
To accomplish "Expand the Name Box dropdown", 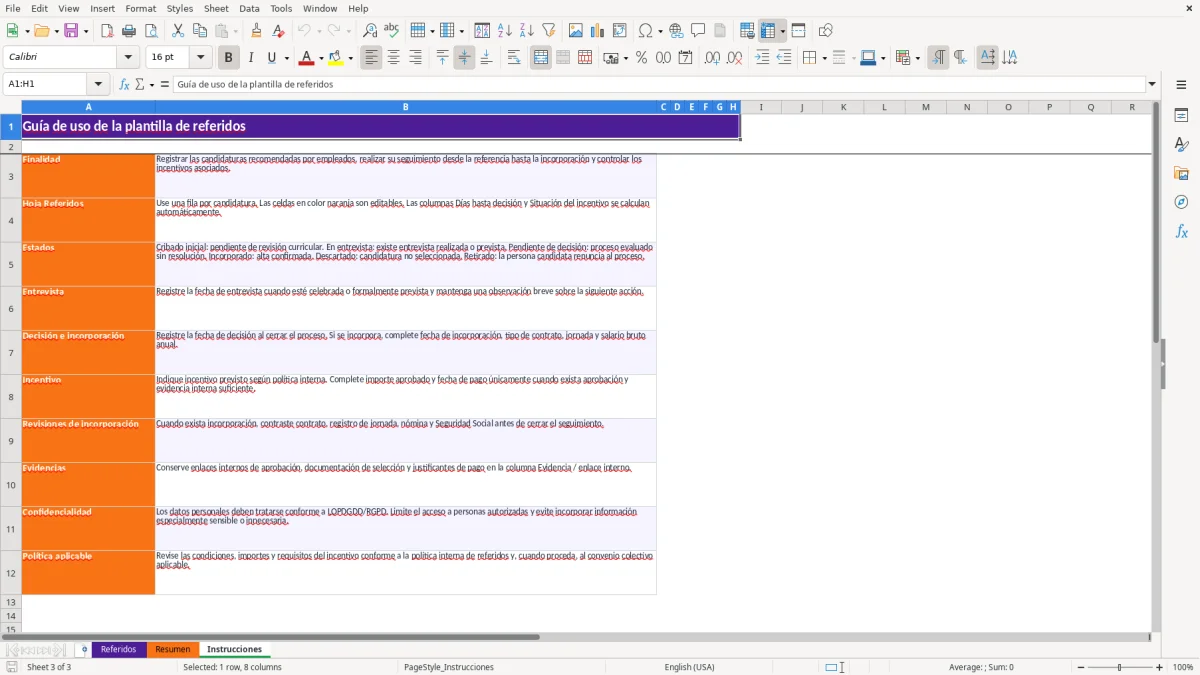I will point(99,84).
